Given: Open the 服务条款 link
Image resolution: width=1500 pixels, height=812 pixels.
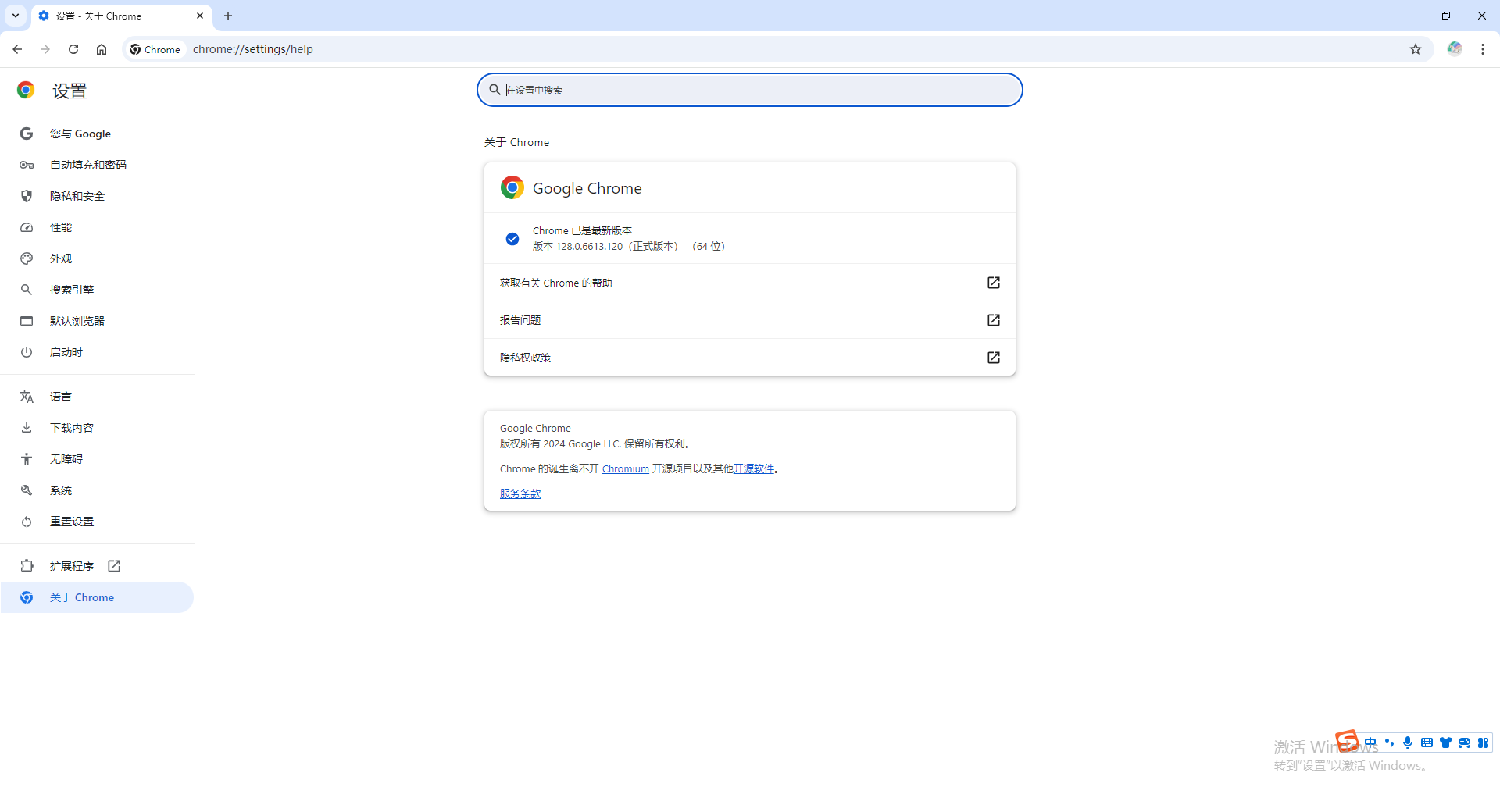Looking at the screenshot, I should [520, 493].
